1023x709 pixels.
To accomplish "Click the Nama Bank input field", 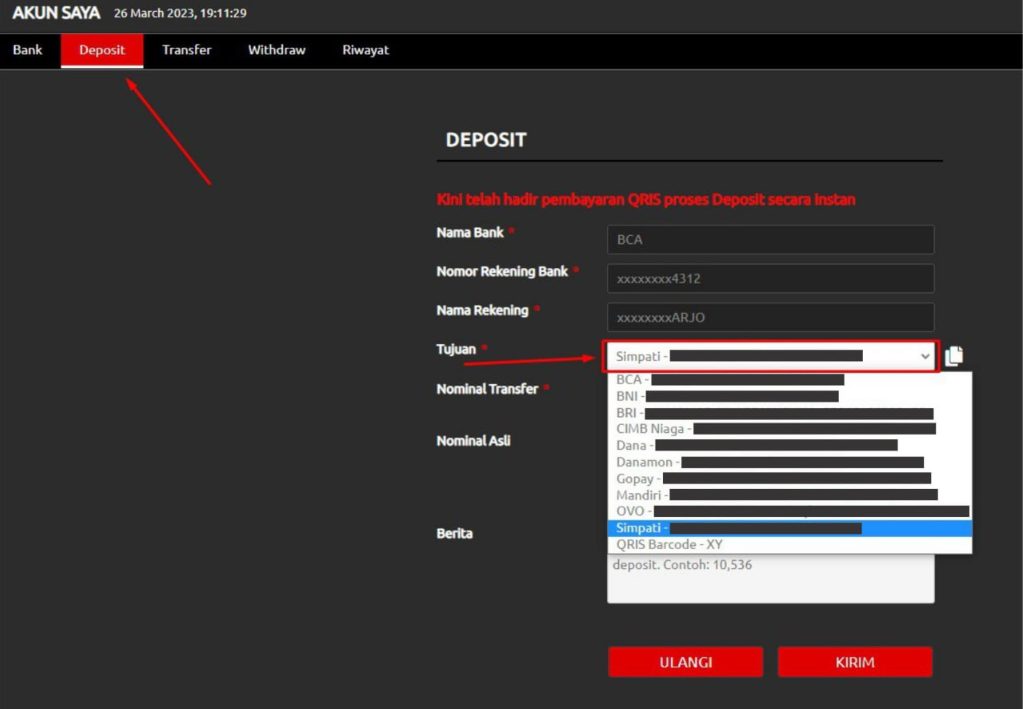I will 770,240.
